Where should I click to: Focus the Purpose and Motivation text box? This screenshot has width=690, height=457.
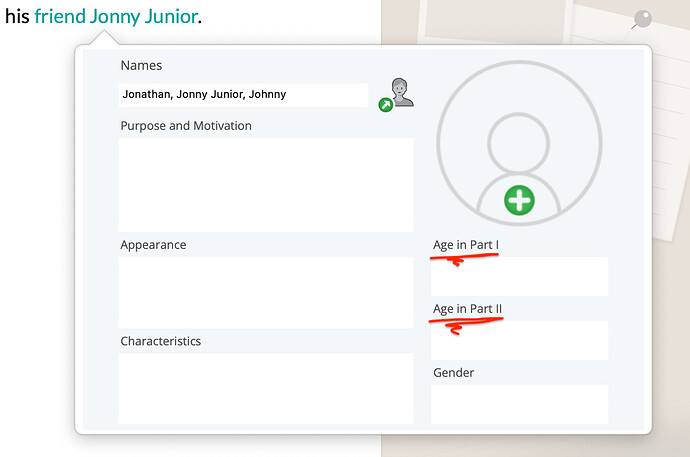coord(265,184)
